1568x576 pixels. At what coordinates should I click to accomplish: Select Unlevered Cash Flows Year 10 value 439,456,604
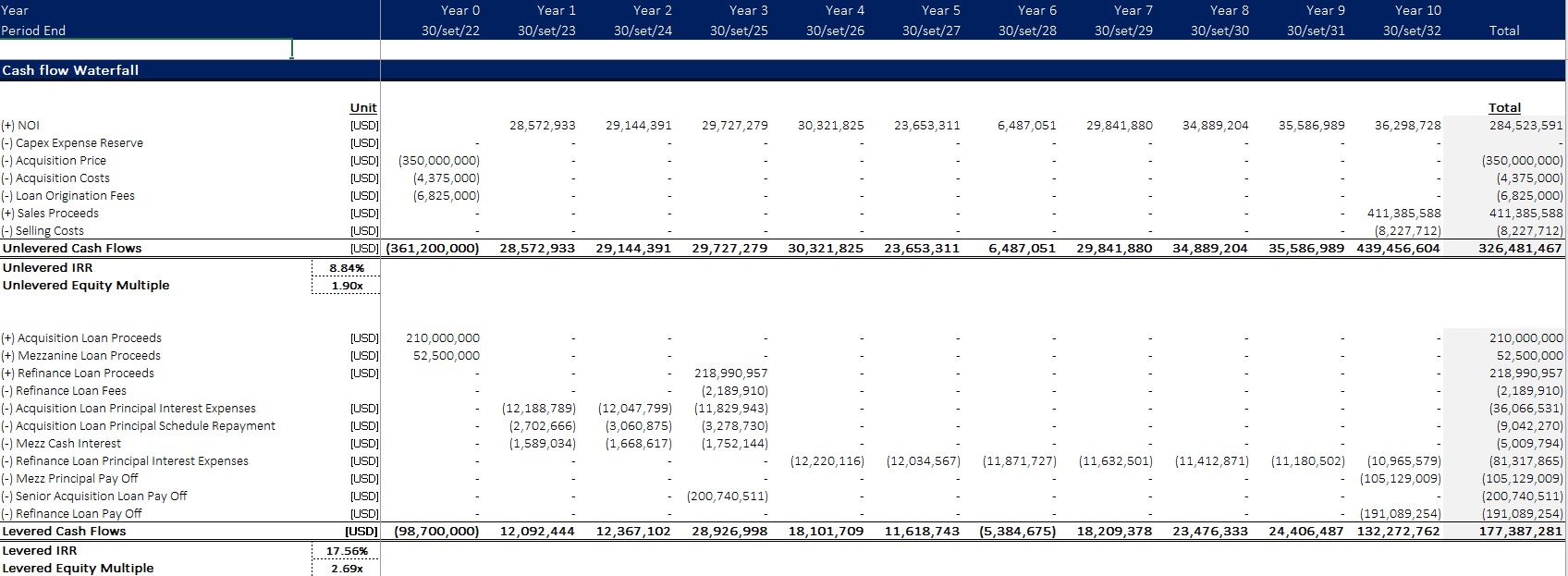coord(1398,249)
